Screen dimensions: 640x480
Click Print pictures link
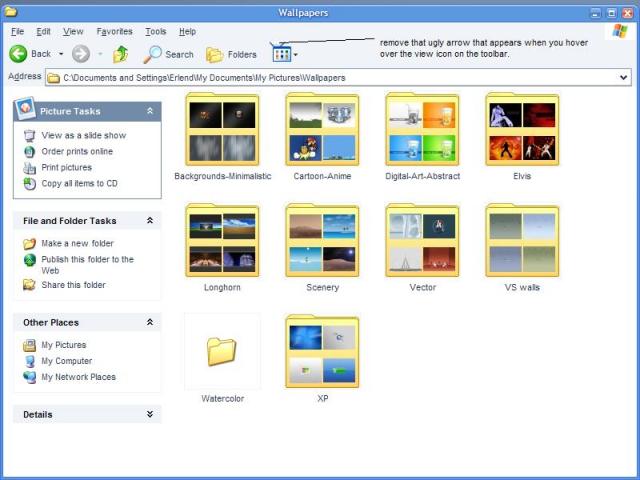tap(67, 167)
